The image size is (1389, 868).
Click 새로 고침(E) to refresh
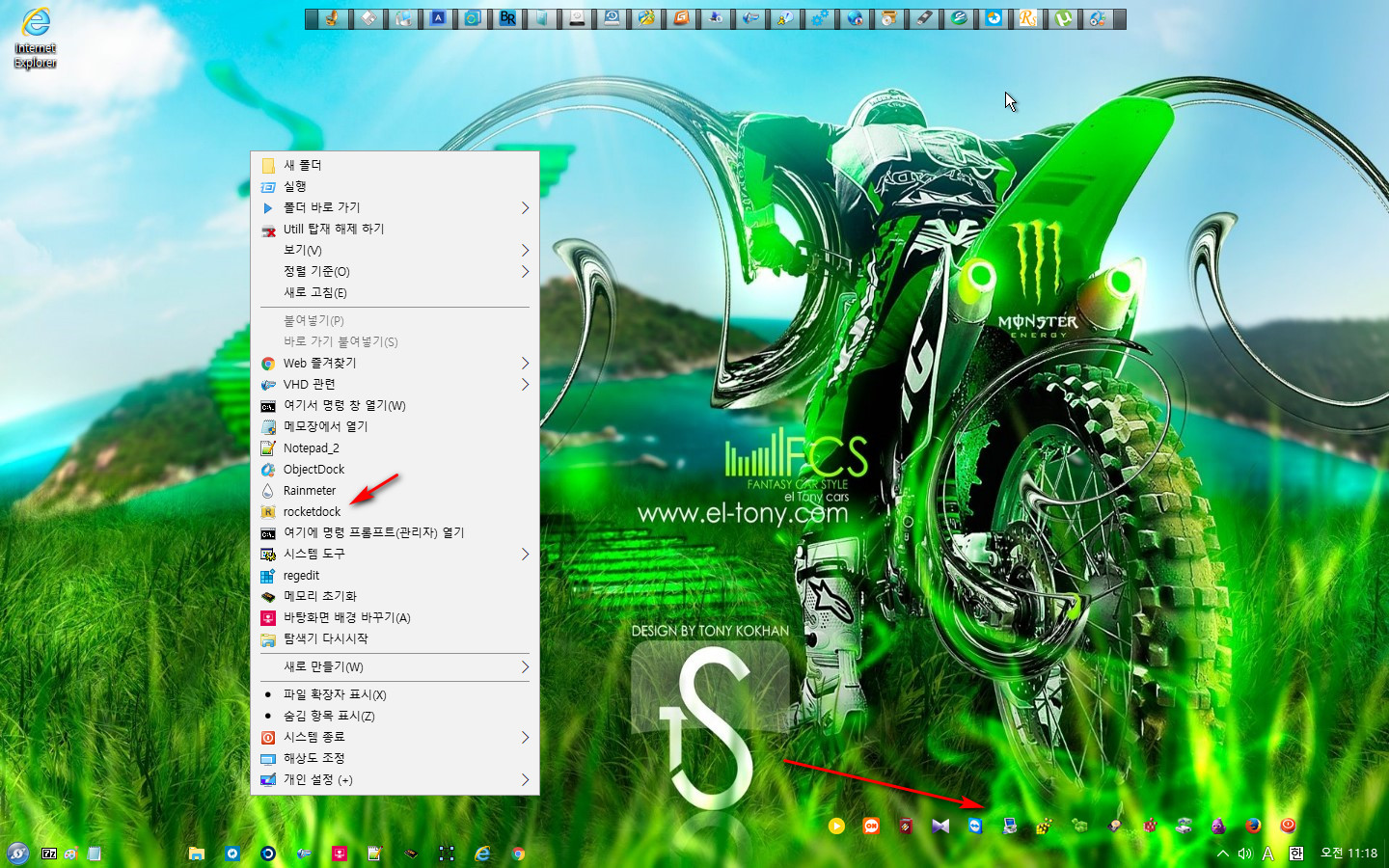395,292
